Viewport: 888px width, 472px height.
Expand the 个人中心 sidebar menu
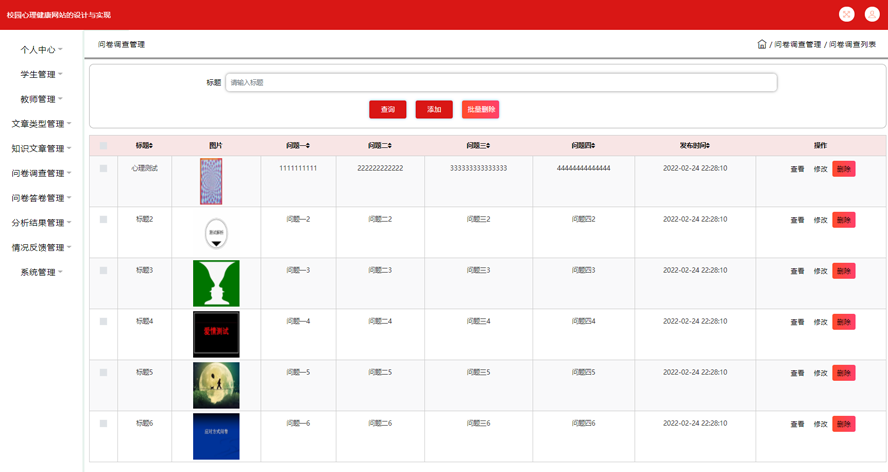tap(41, 49)
